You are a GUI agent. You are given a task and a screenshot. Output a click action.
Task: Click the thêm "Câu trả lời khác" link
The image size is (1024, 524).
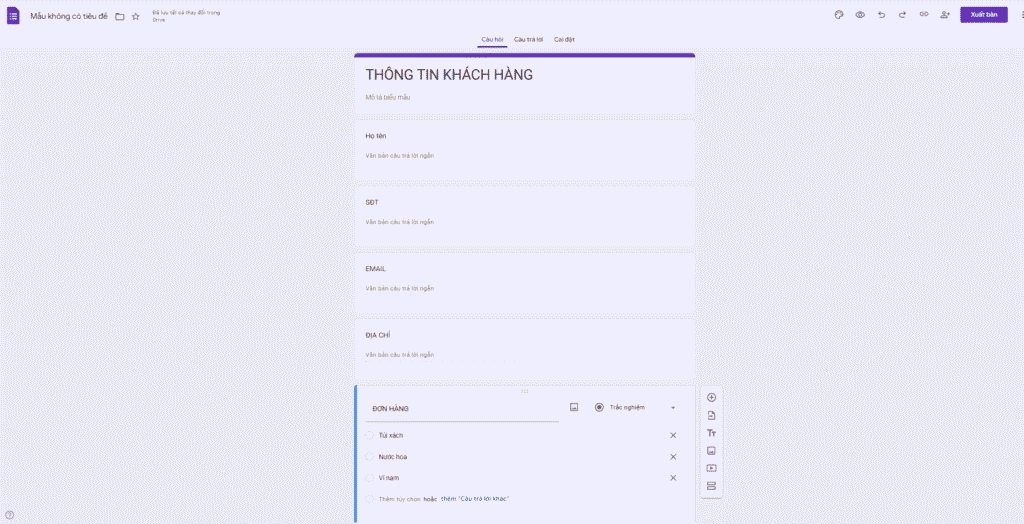tap(475, 499)
